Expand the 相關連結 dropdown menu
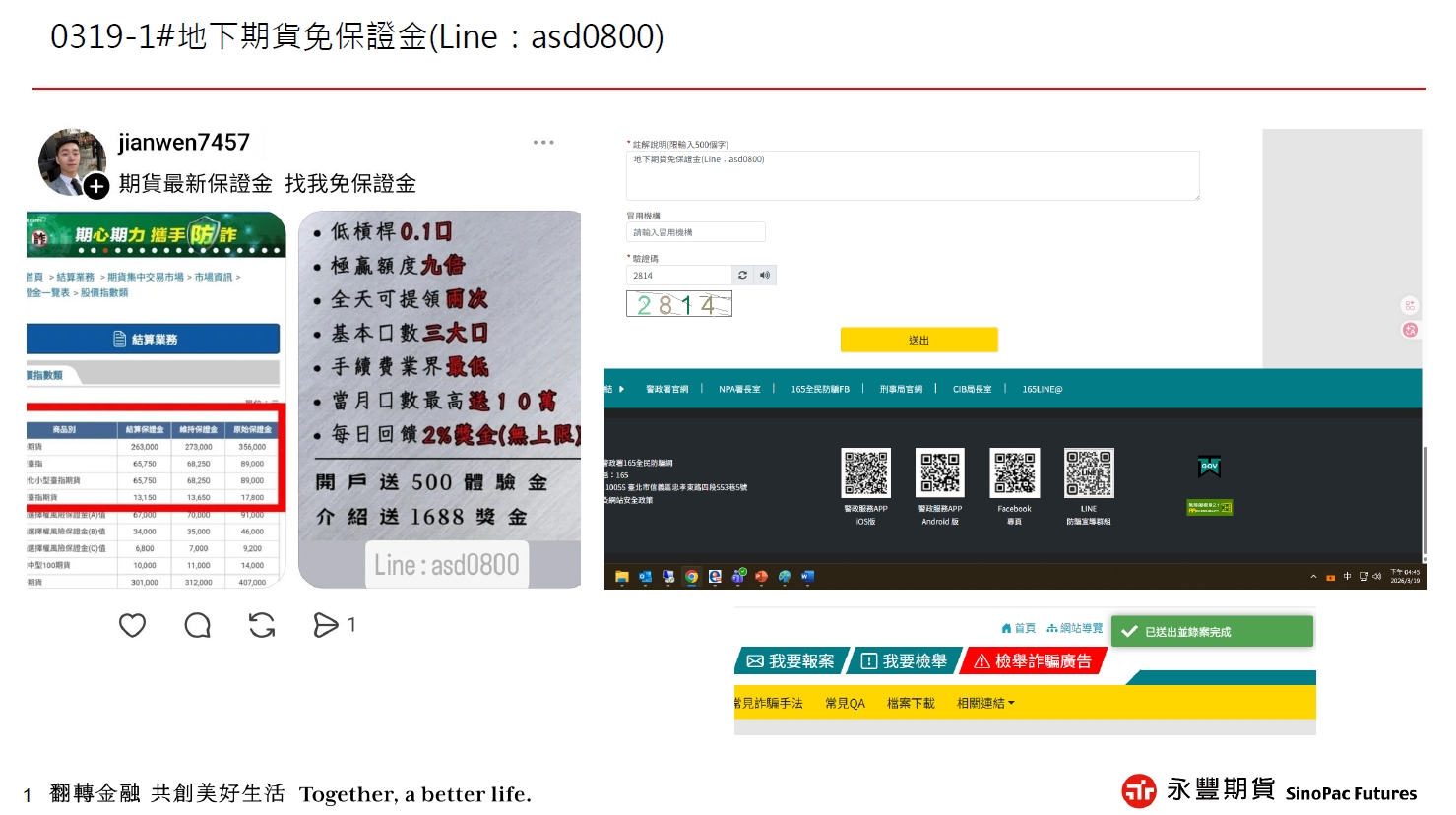The width and height of the screenshot is (1456, 815). 985,703
